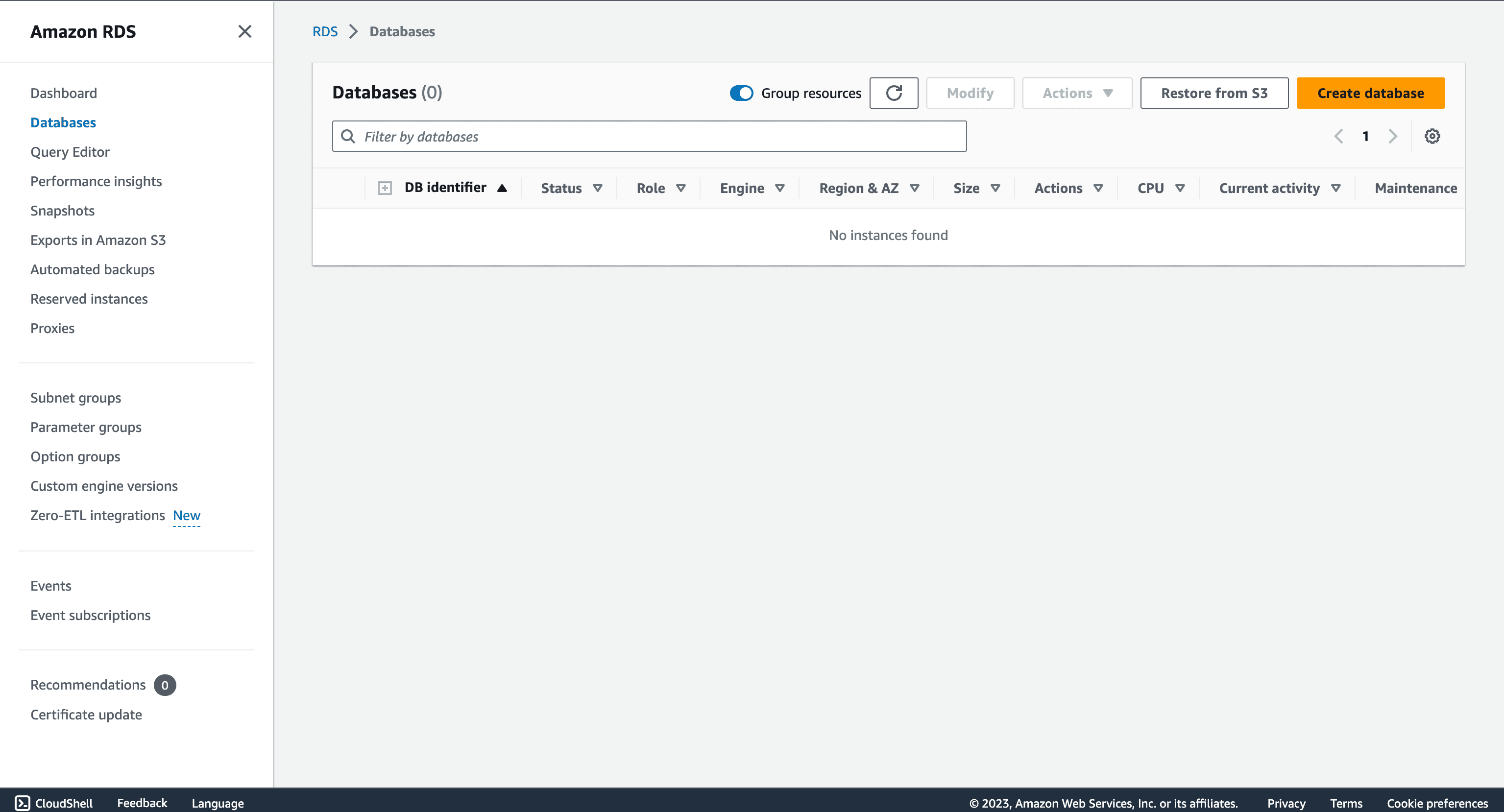The height and width of the screenshot is (812, 1504).
Task: Sort the Current activity column
Action: point(1336,189)
